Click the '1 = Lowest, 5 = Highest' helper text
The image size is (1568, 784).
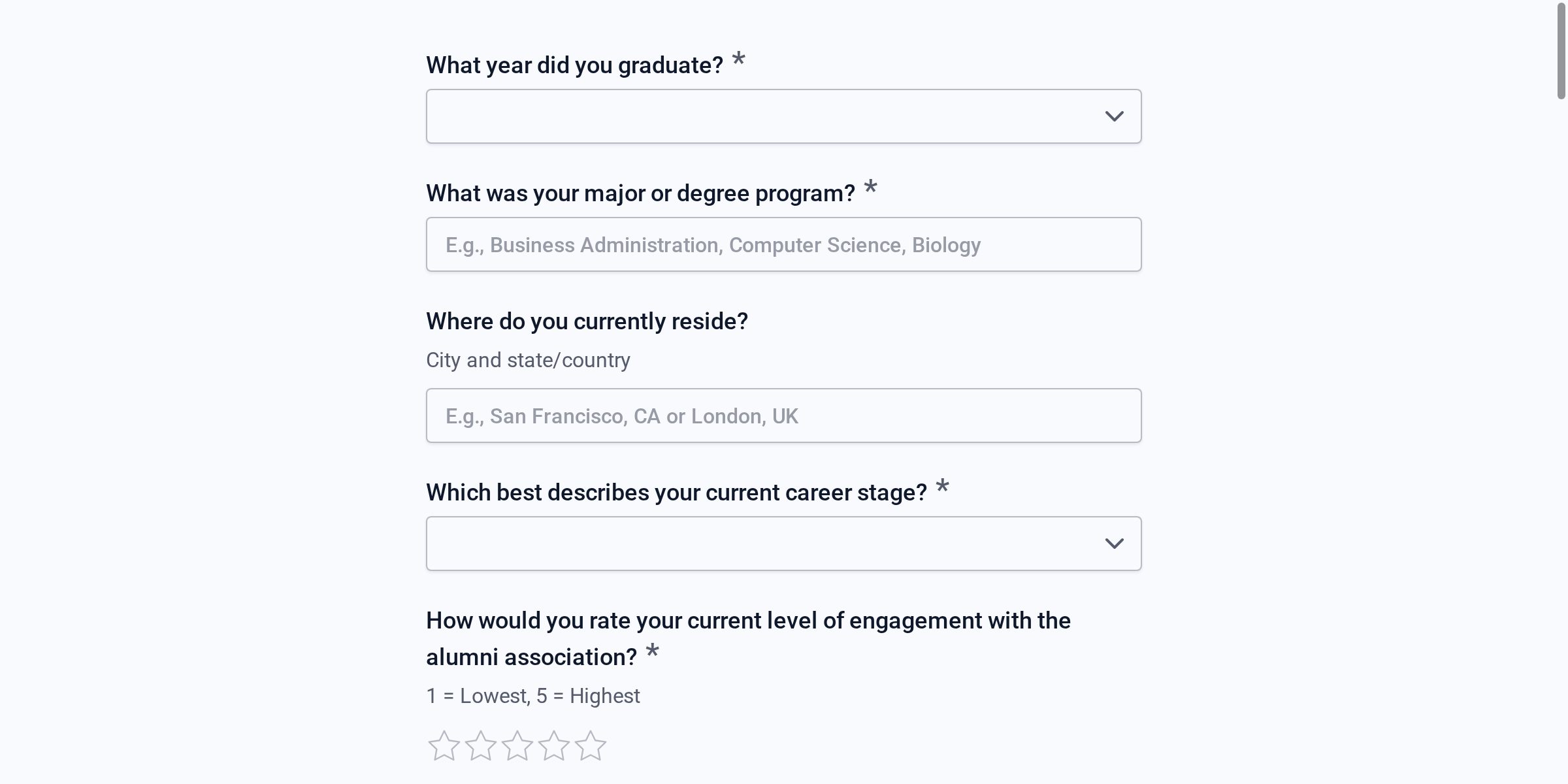(532, 695)
